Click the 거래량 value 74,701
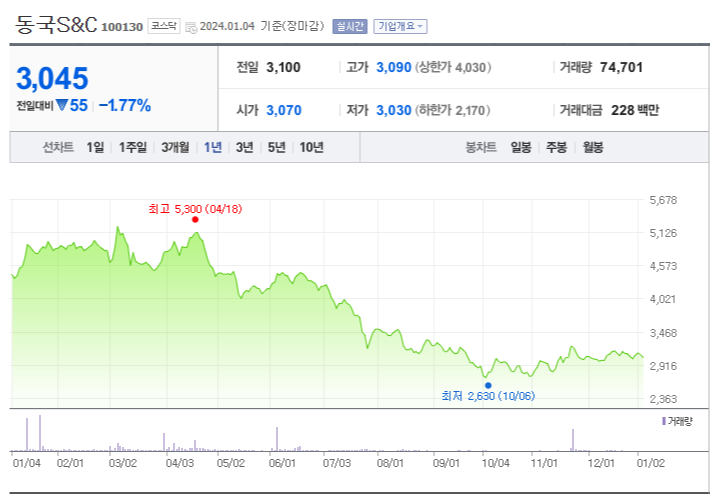Viewport: 710px width, 494px height. coord(621,67)
